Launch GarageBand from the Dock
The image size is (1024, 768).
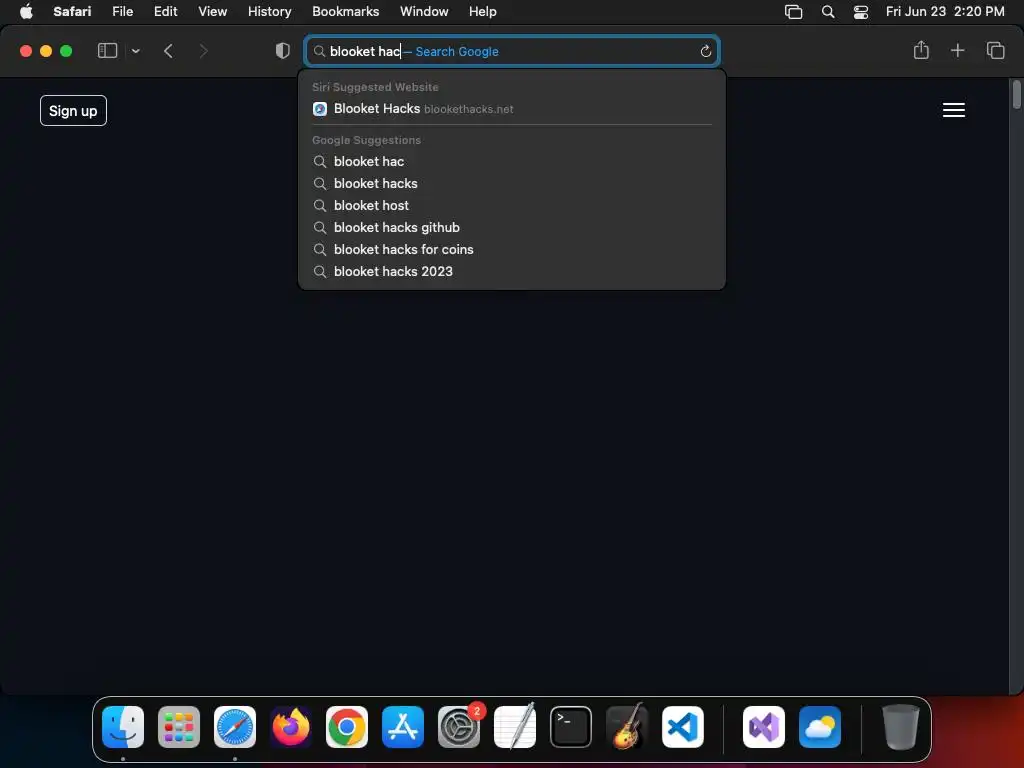coord(627,726)
